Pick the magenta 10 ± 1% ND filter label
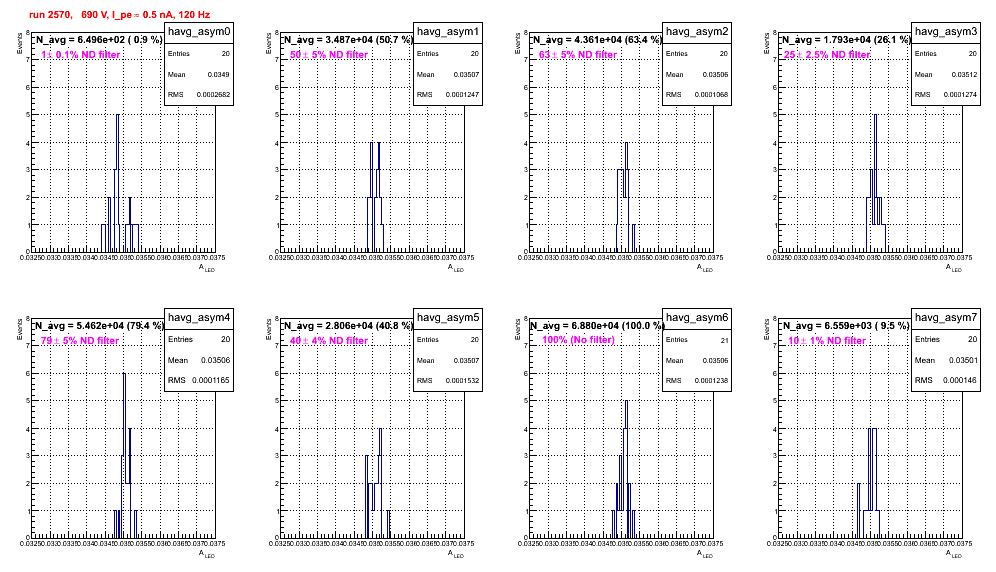The height and width of the screenshot is (572, 996). 827,341
